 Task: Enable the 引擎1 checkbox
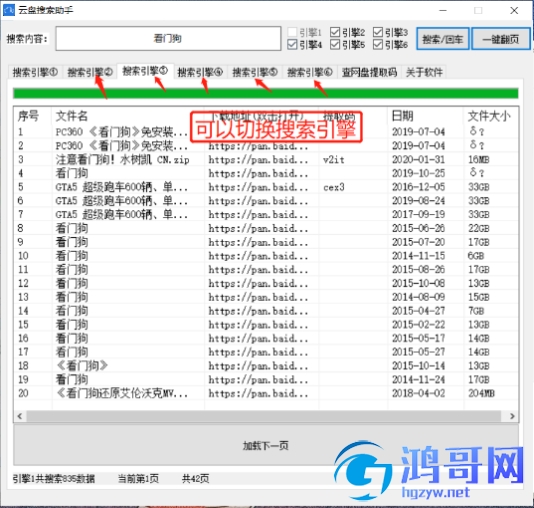pos(292,32)
